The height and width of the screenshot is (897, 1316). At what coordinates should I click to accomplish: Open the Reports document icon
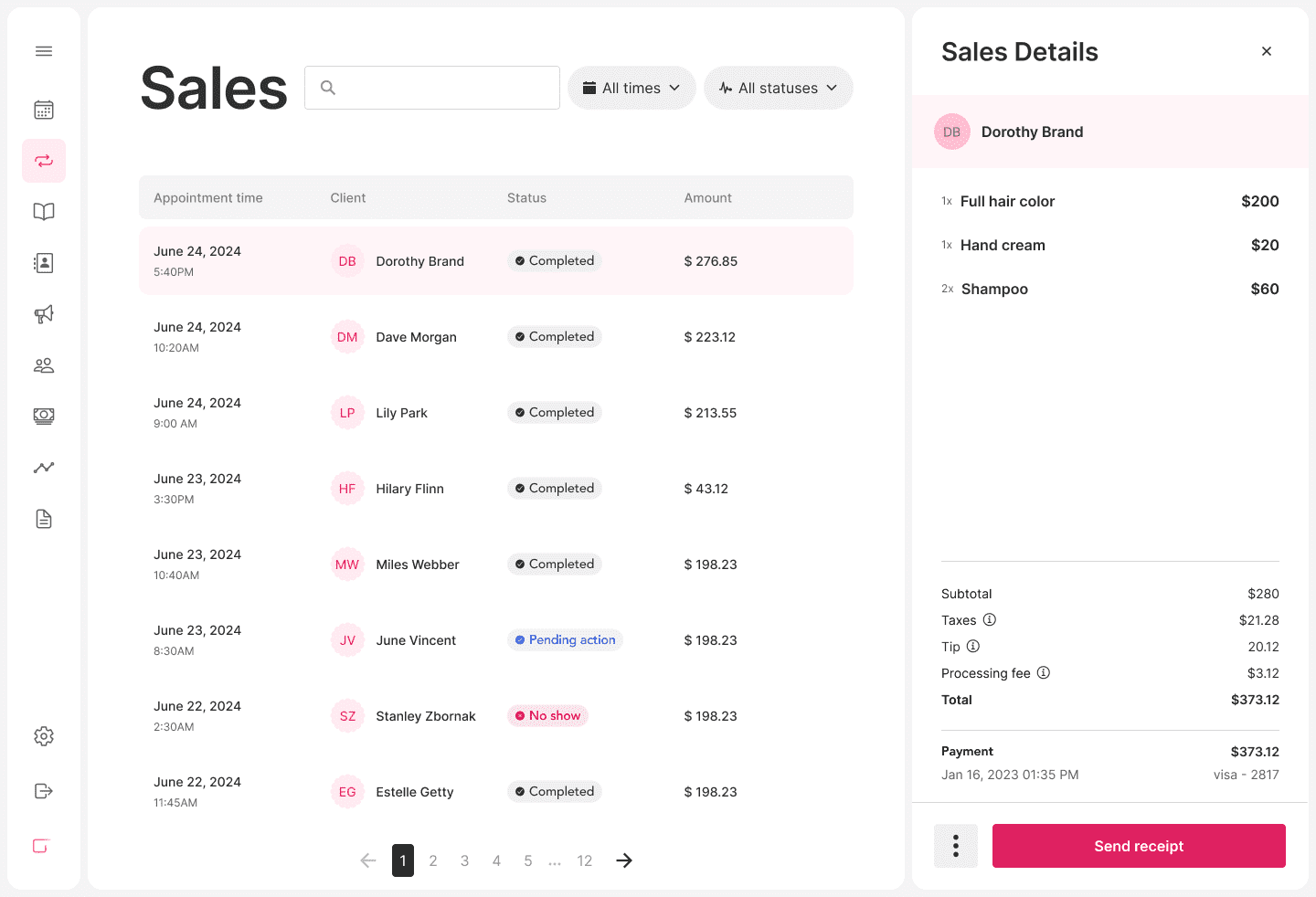[43, 518]
